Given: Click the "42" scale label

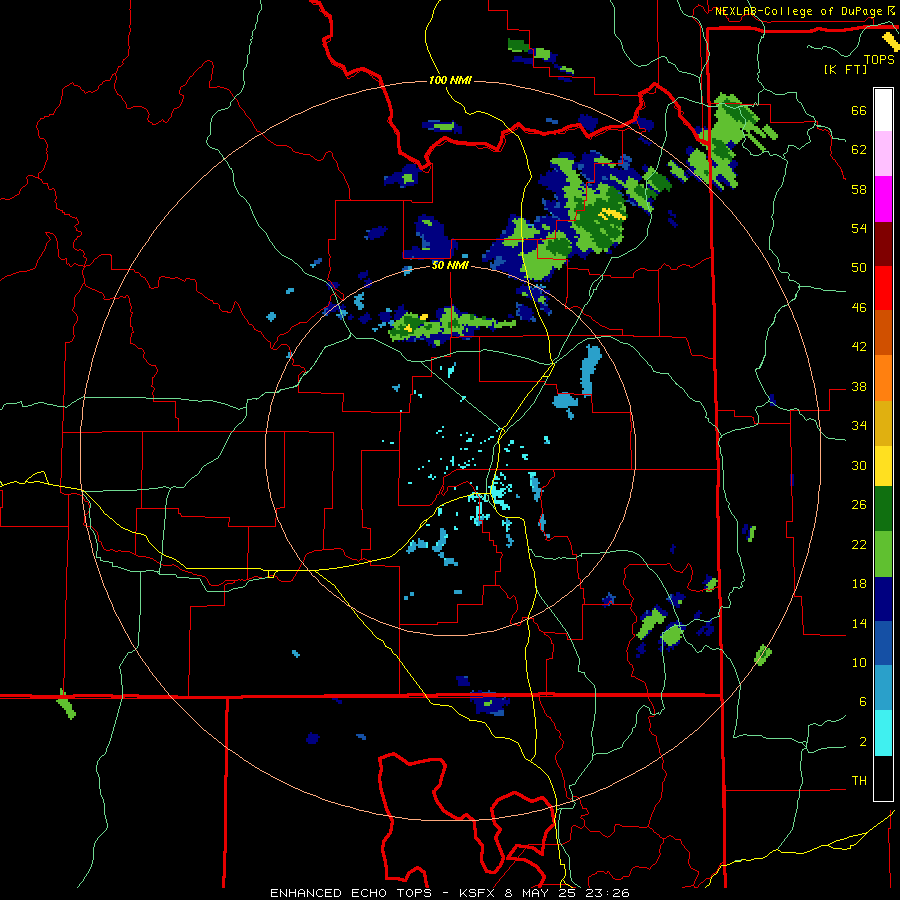Looking at the screenshot, I should (859, 347).
